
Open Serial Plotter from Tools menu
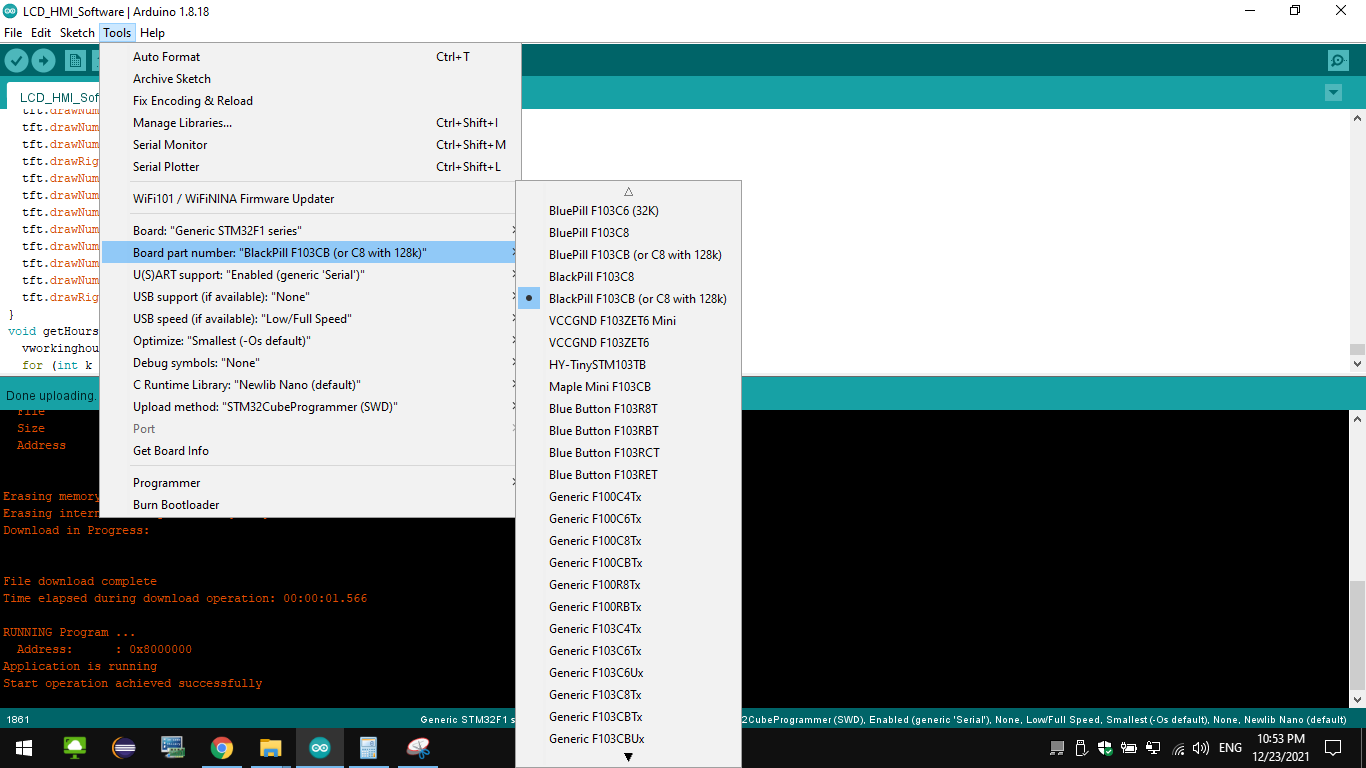point(310,167)
